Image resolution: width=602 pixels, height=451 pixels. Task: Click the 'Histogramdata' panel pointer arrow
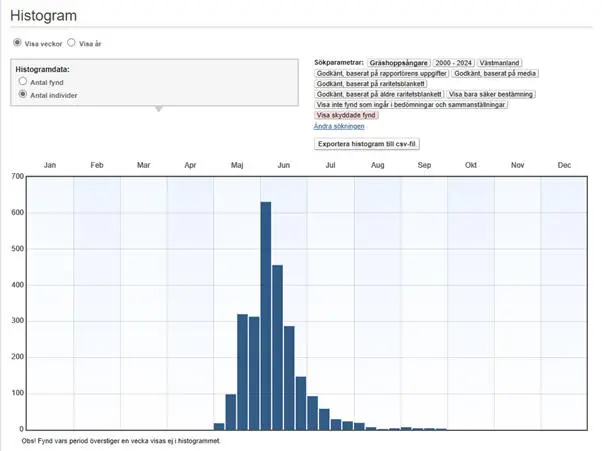point(157,109)
